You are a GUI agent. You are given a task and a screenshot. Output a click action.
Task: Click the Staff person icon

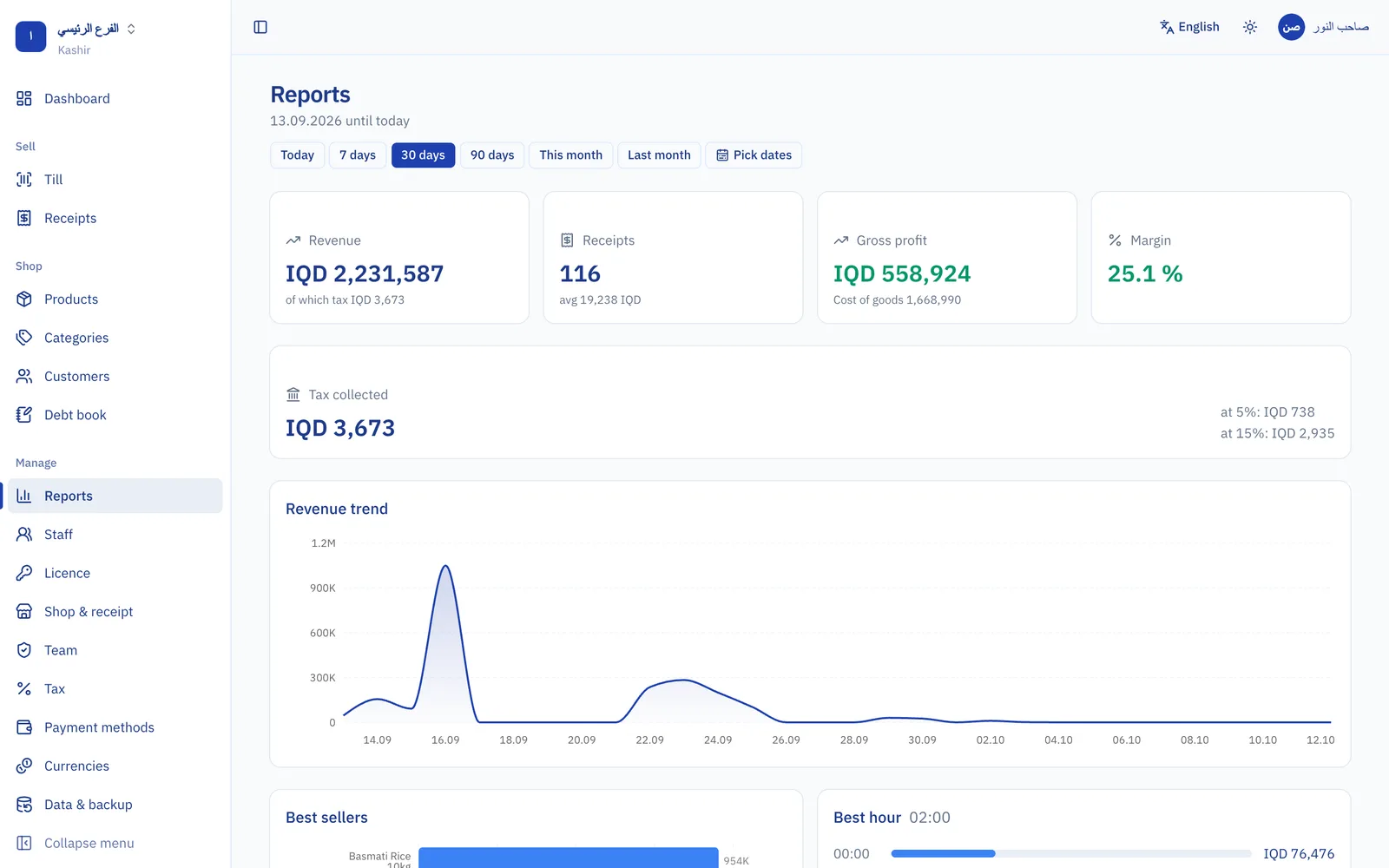click(x=24, y=535)
